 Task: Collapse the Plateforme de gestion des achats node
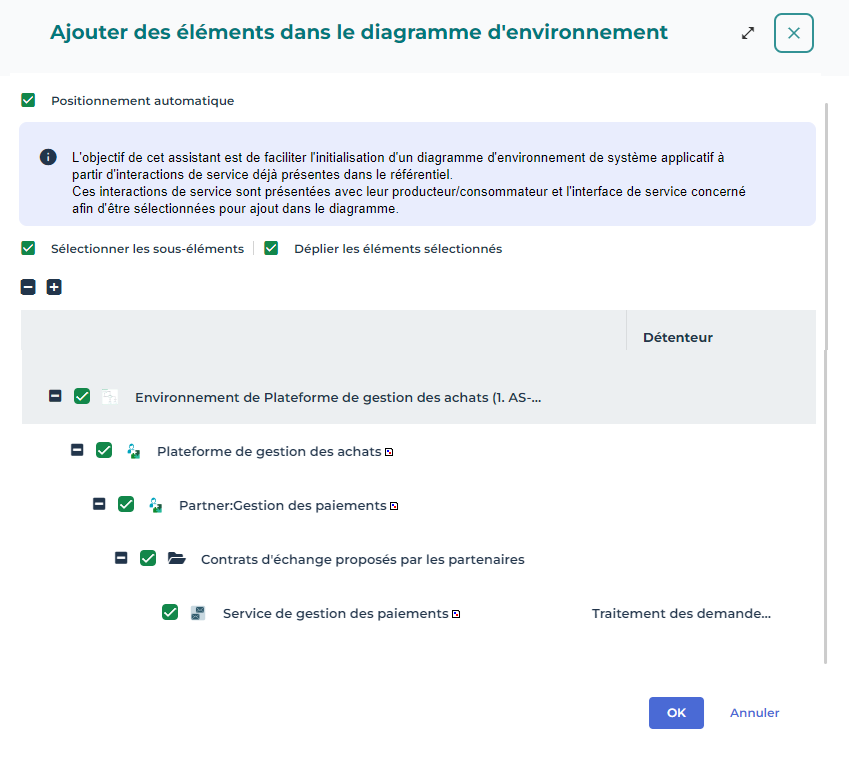point(77,450)
